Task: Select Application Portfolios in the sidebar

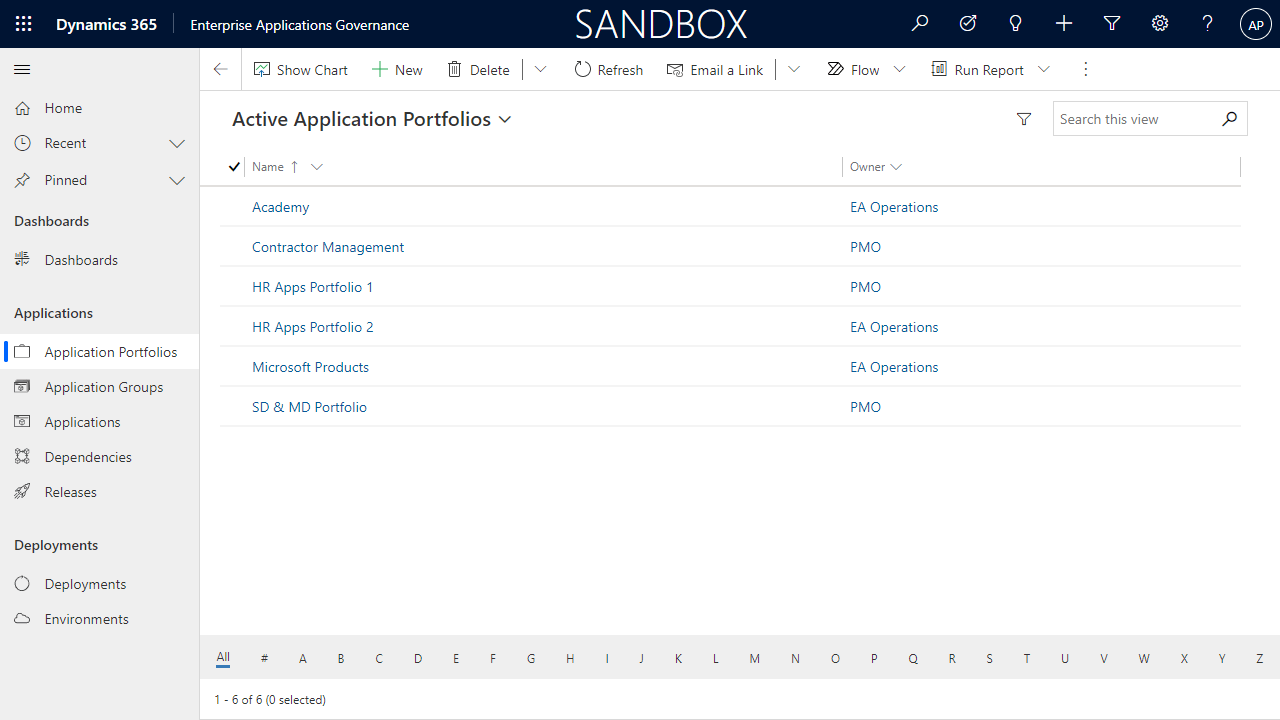Action: point(100,352)
